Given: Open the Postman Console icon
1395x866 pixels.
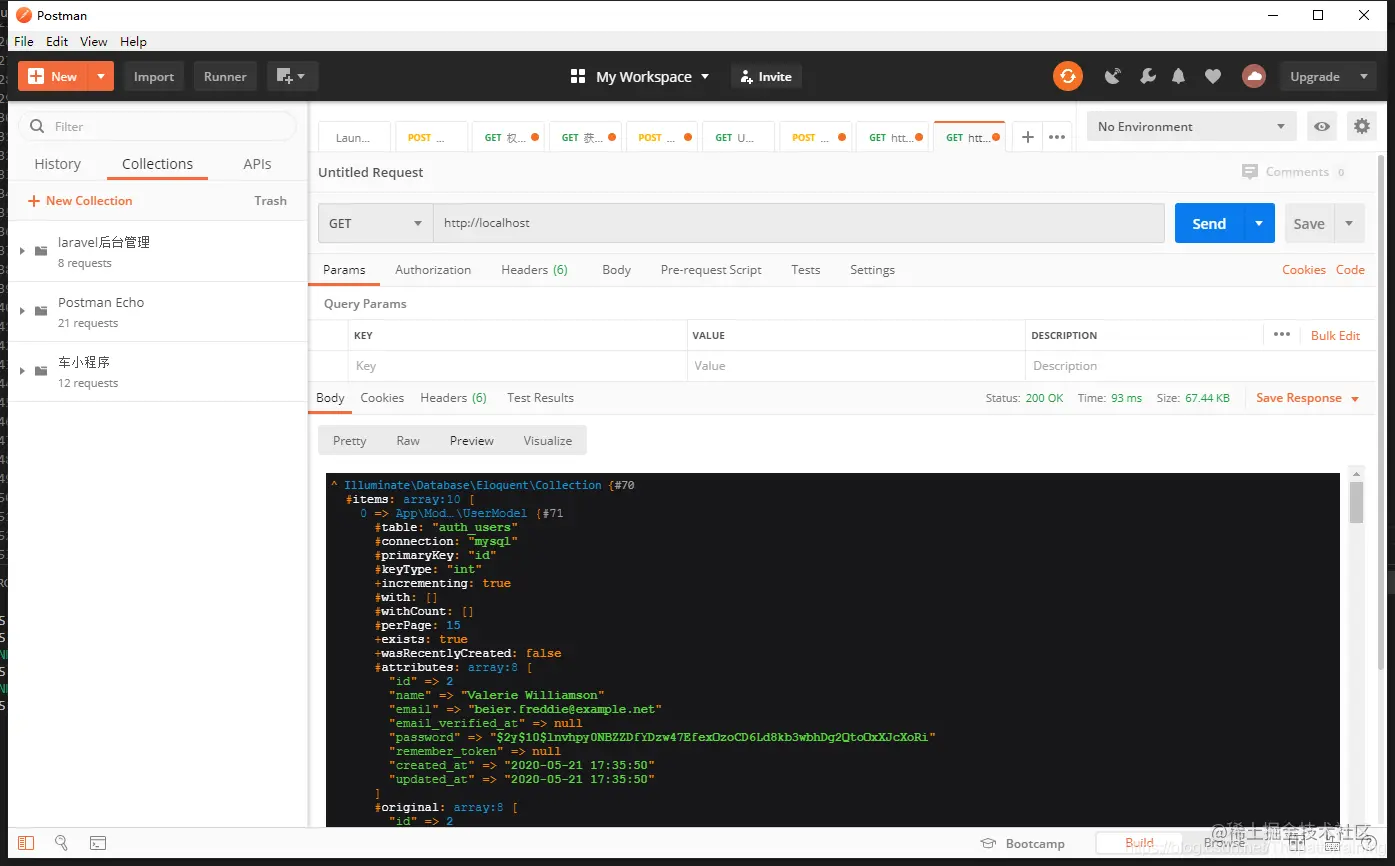Looking at the screenshot, I should click(97, 843).
